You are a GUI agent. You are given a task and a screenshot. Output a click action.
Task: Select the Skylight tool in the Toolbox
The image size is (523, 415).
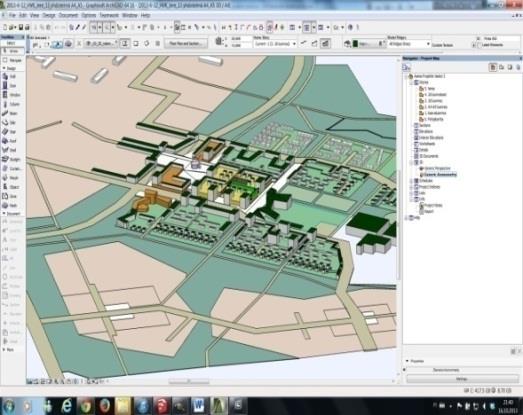click(x=12, y=159)
